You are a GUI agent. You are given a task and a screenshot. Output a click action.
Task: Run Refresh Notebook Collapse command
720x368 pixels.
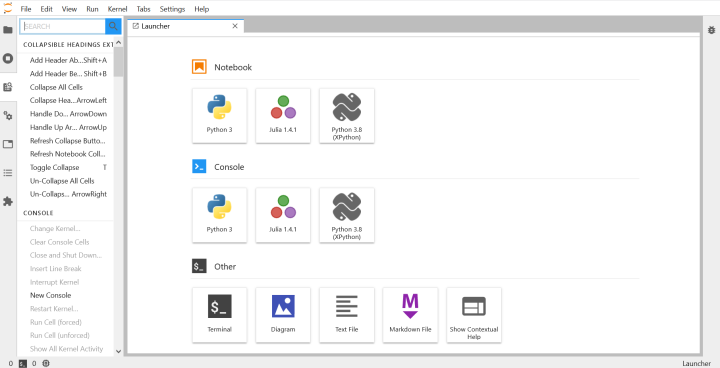68,154
